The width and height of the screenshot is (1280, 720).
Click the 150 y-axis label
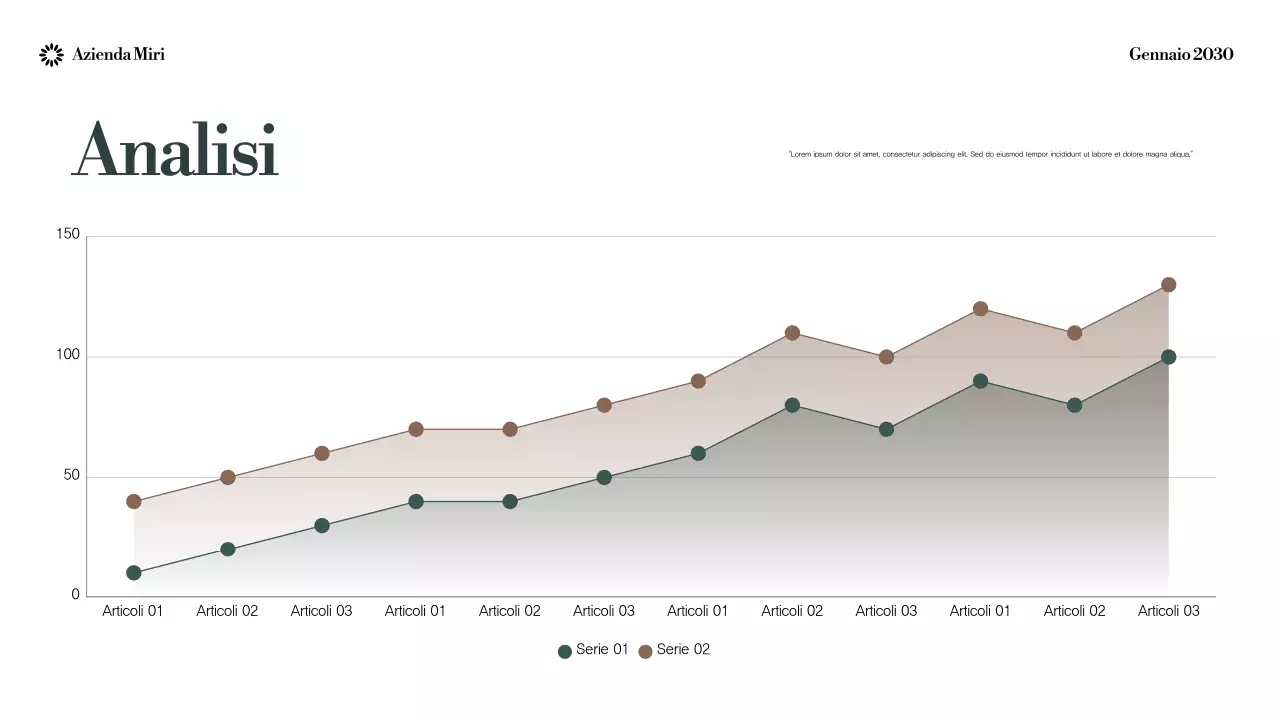[68, 235]
